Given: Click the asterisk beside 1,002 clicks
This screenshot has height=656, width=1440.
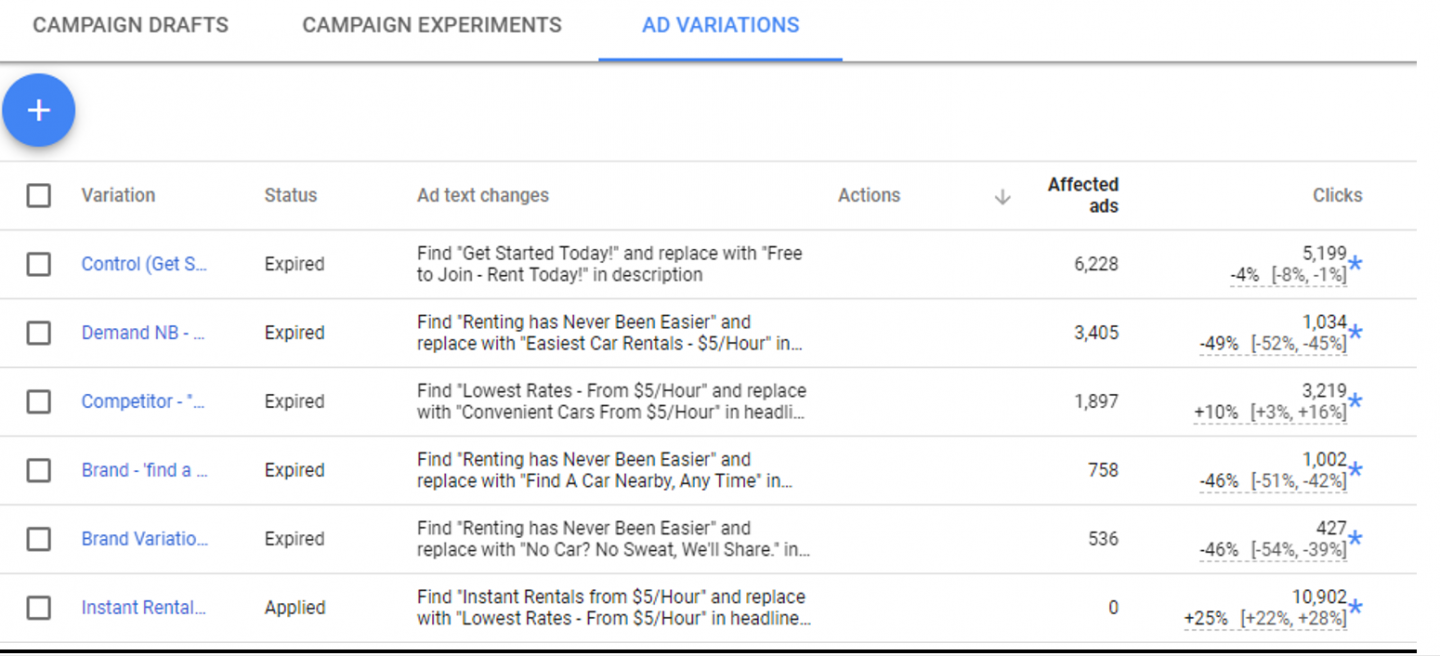Looking at the screenshot, I should (1355, 471).
